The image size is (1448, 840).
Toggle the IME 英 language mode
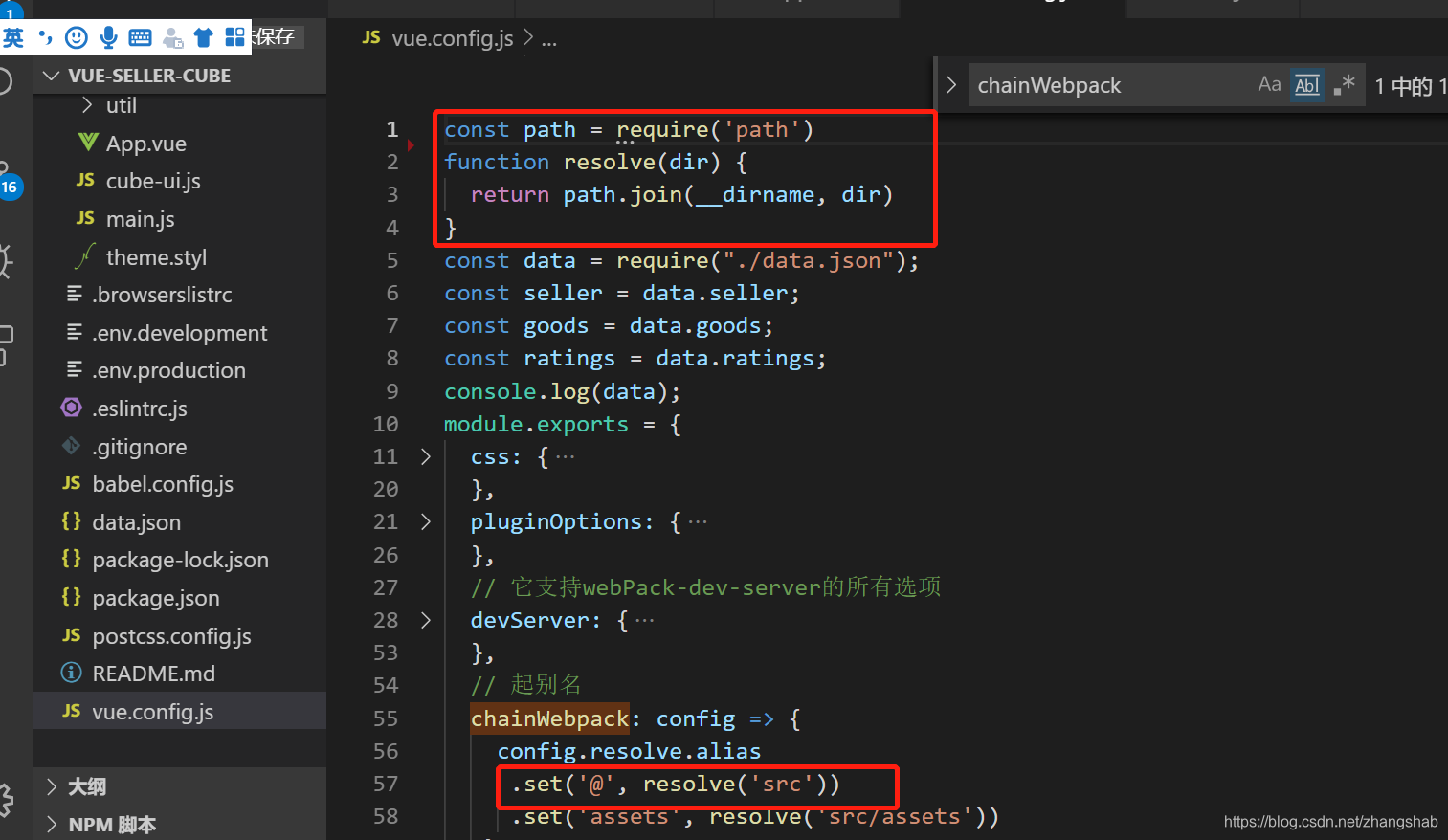pos(13,37)
